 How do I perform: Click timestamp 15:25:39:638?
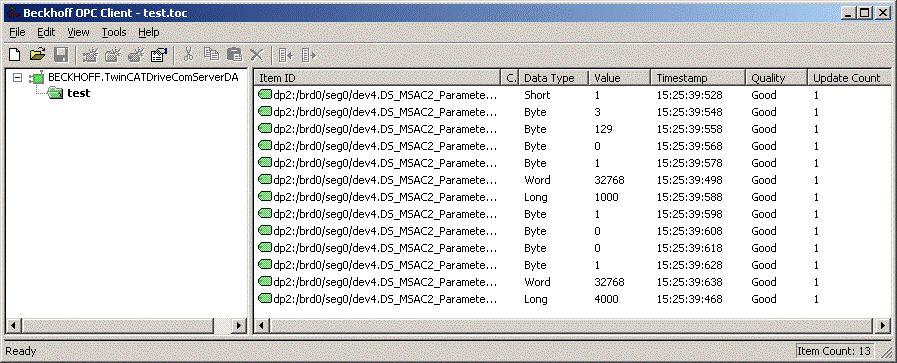(x=689, y=282)
